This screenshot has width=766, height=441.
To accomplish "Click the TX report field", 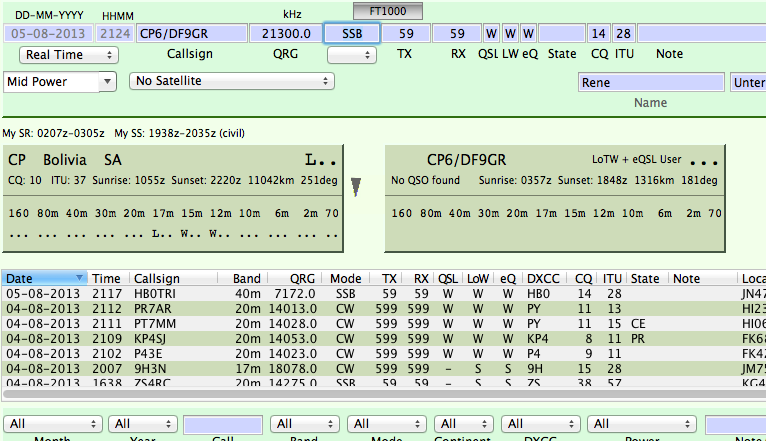I will coord(405,33).
